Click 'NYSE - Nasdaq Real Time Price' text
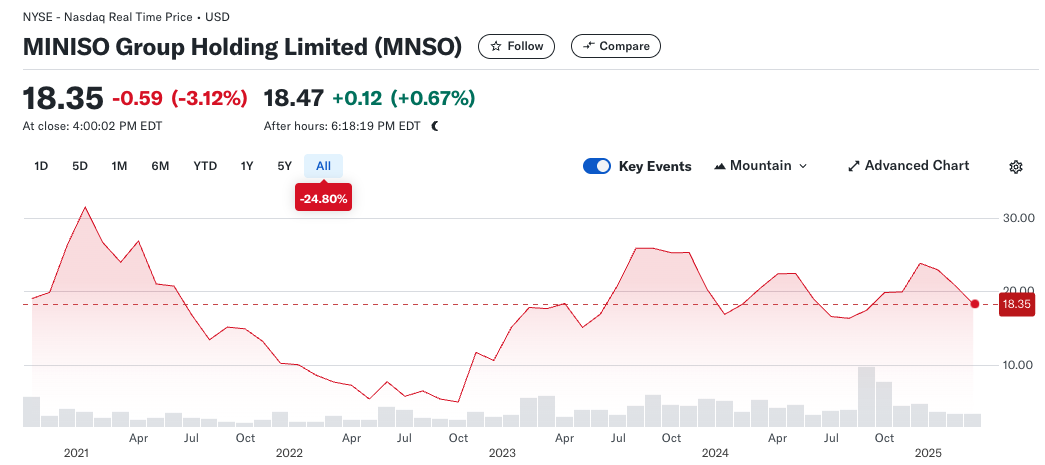This screenshot has height=465, width=1045. (x=107, y=17)
